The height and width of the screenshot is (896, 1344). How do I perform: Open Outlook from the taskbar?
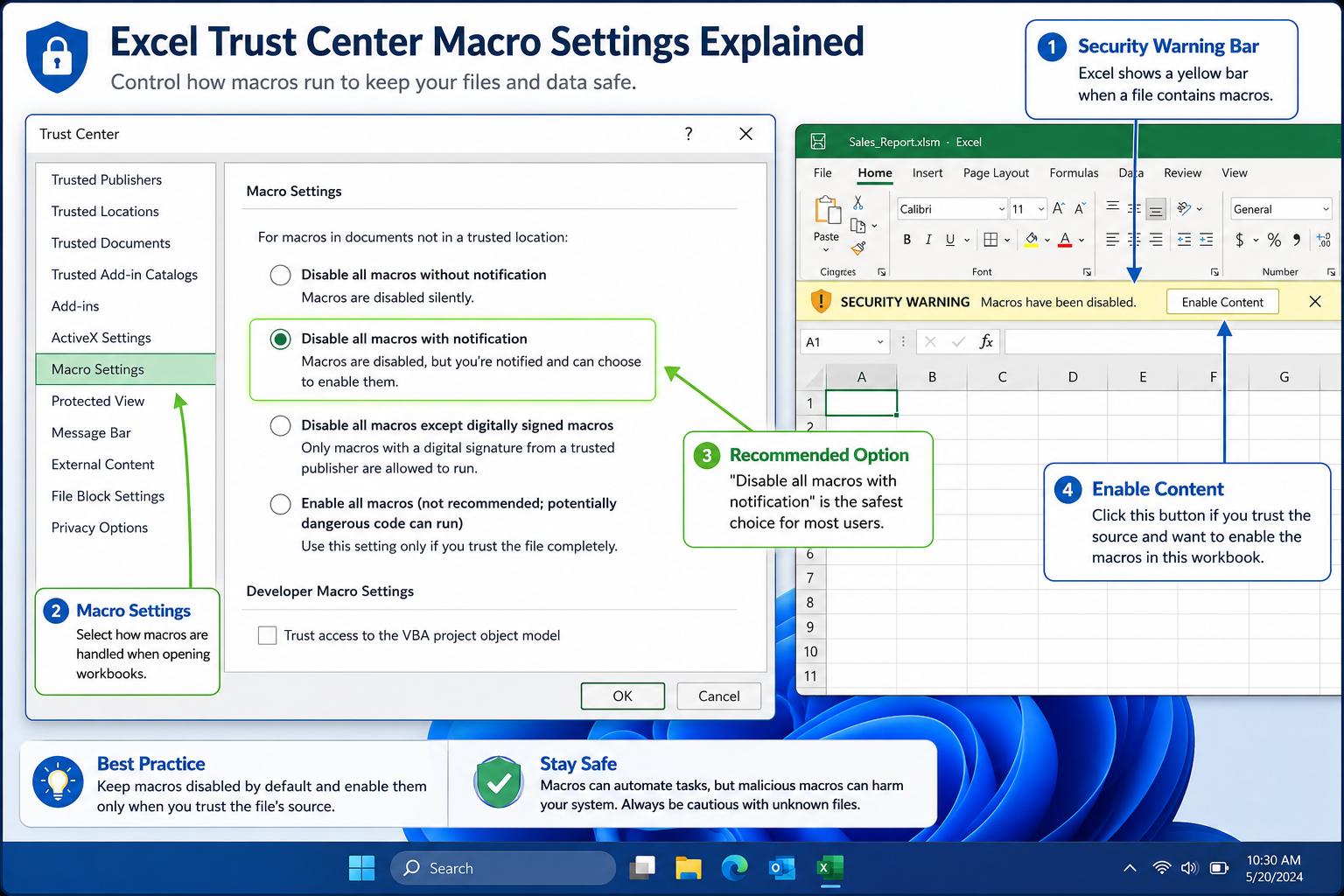click(x=781, y=868)
